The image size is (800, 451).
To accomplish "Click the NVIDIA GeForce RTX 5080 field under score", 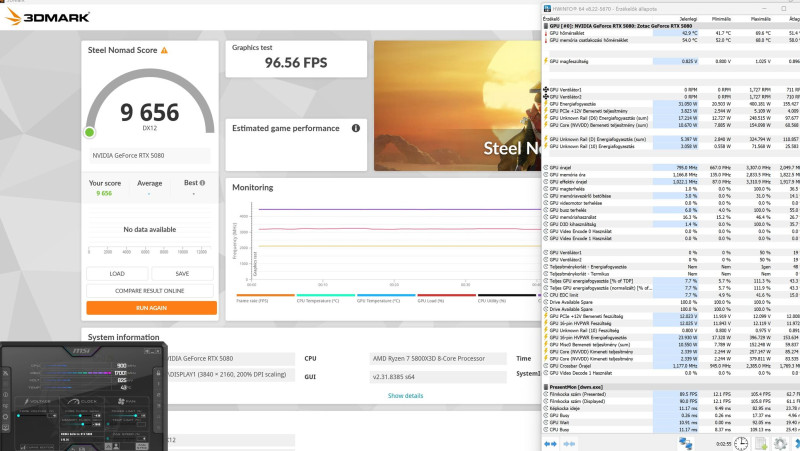I will coord(149,156).
